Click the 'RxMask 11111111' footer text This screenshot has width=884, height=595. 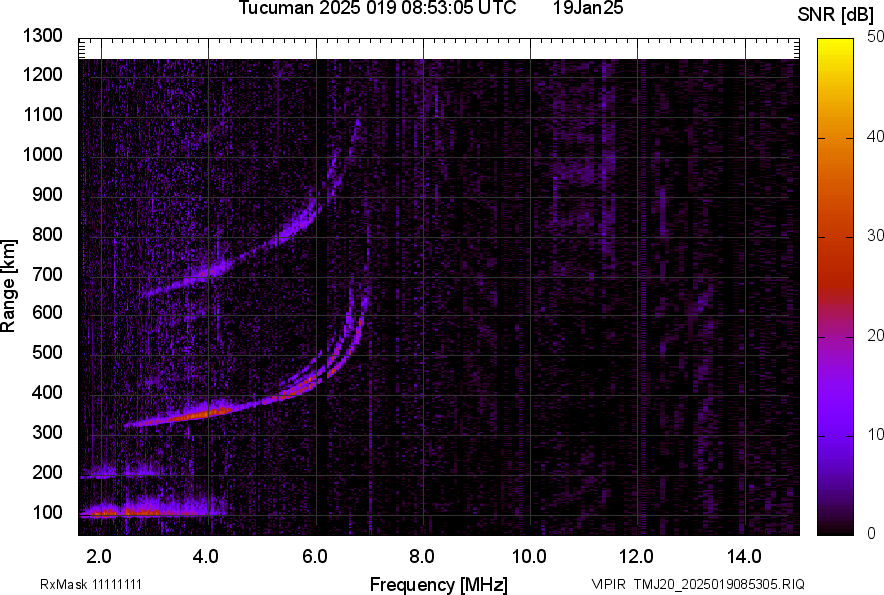91,584
